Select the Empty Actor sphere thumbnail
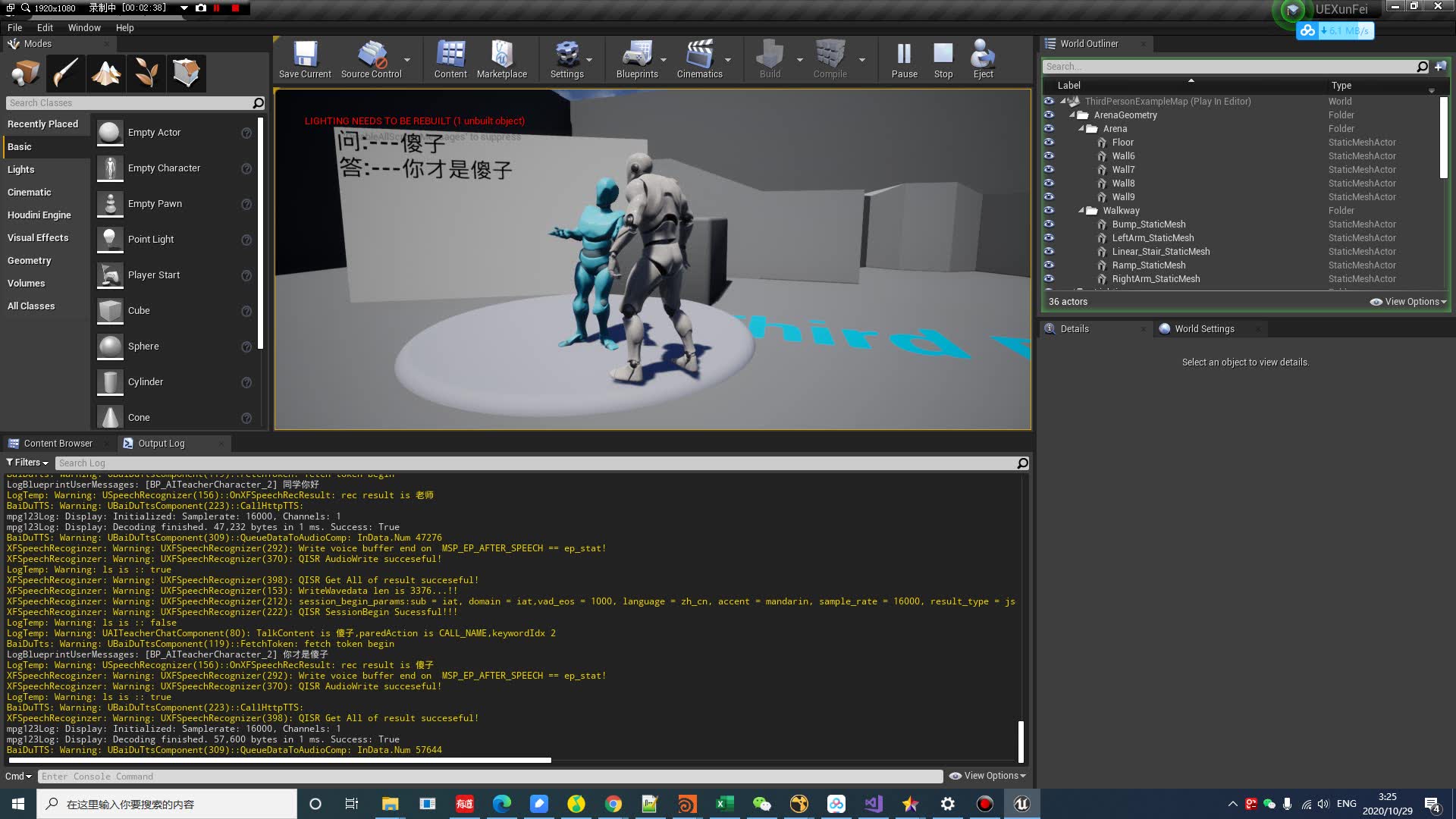 tap(110, 133)
